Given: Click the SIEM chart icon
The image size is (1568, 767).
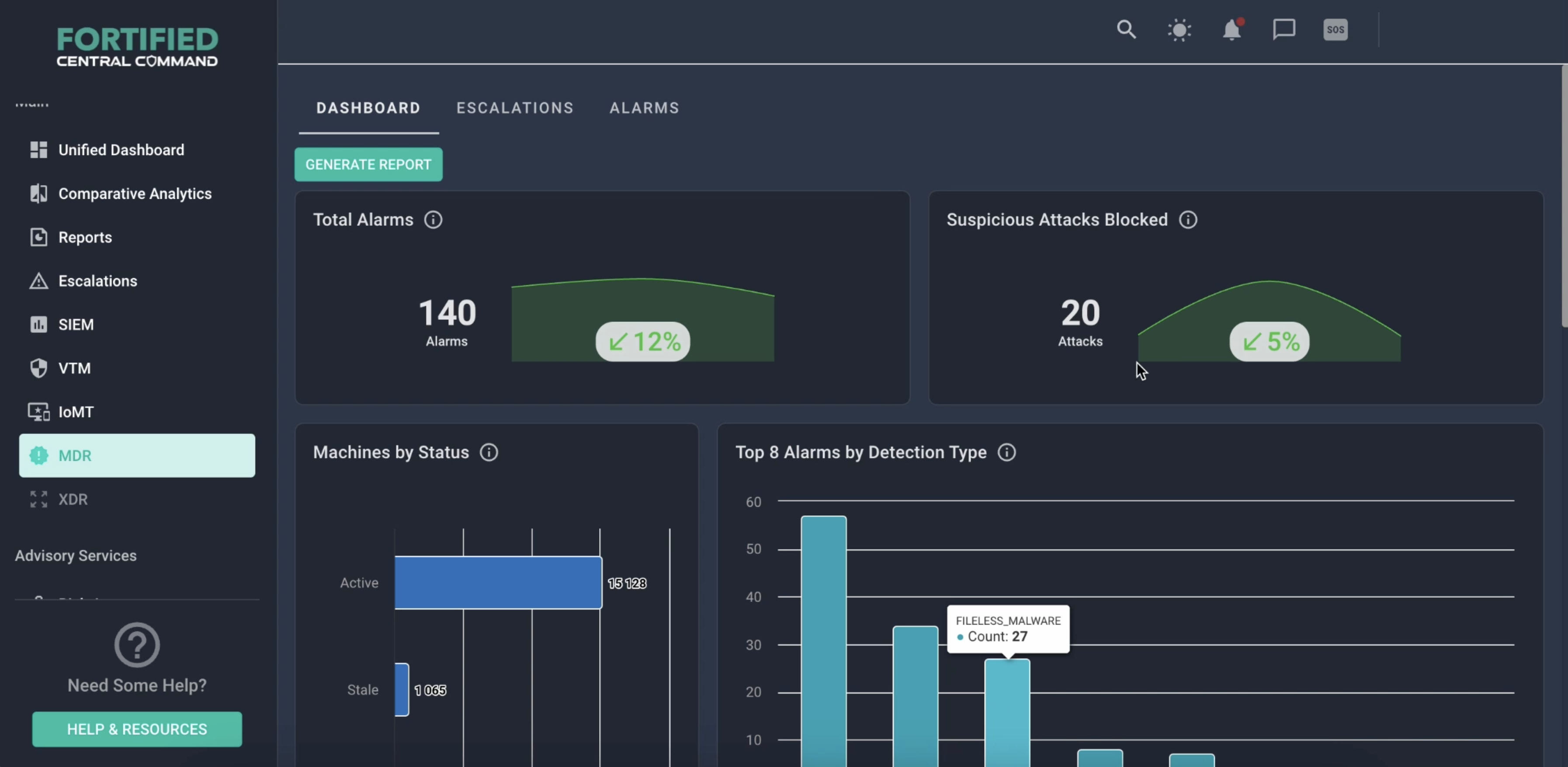Looking at the screenshot, I should 38,324.
